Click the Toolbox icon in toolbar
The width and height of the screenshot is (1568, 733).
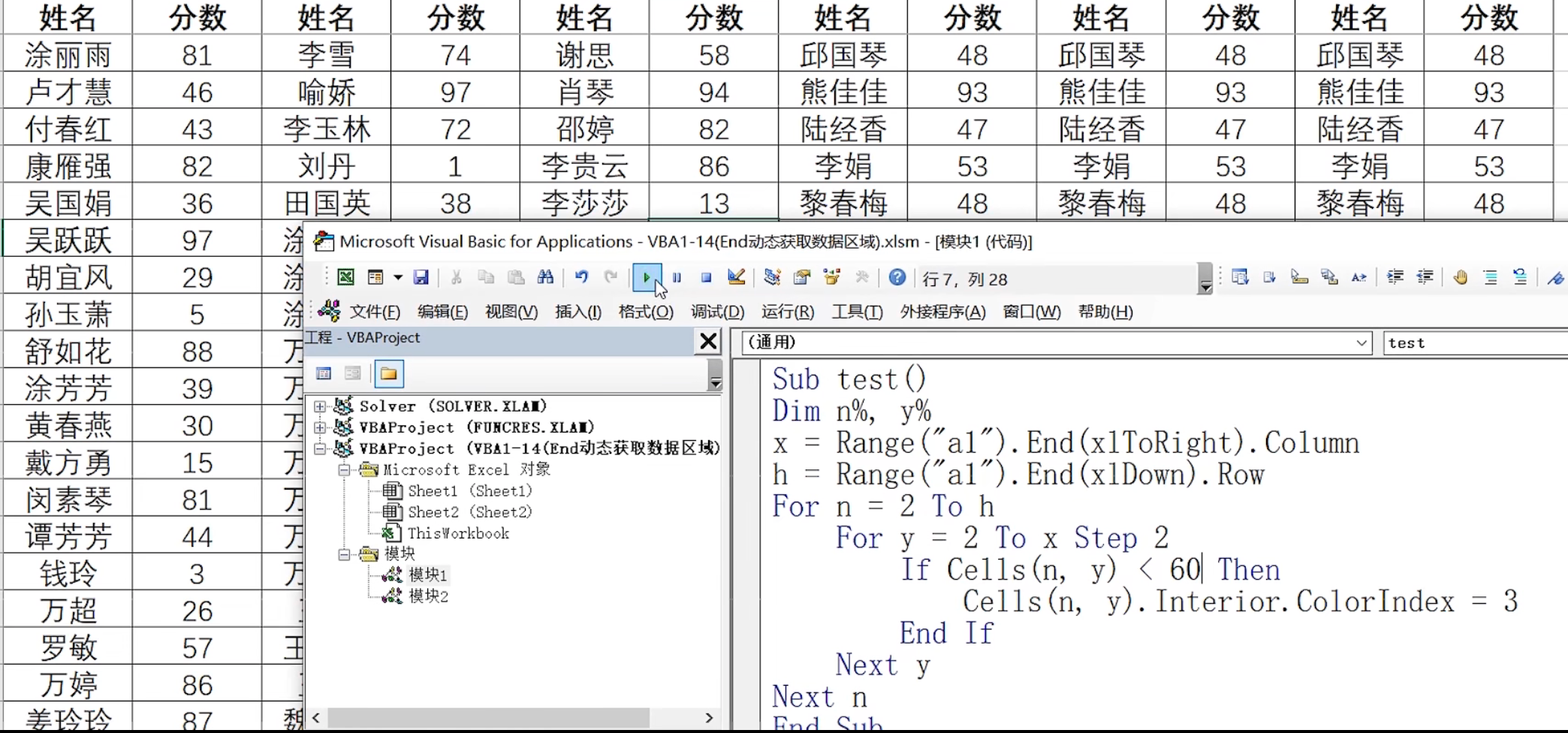[x=862, y=277]
